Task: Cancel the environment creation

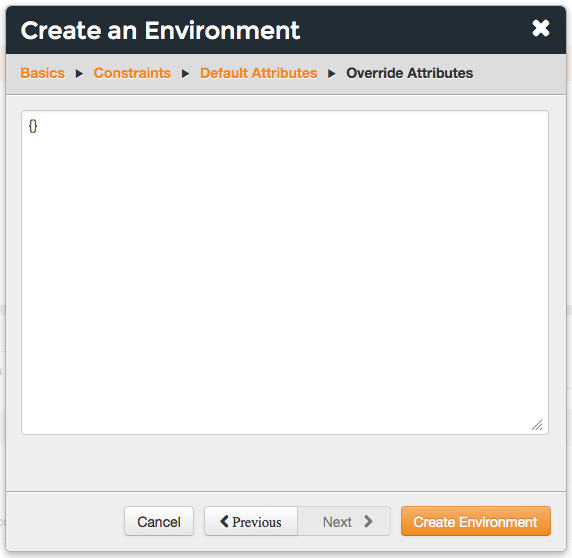Action: coord(159,522)
